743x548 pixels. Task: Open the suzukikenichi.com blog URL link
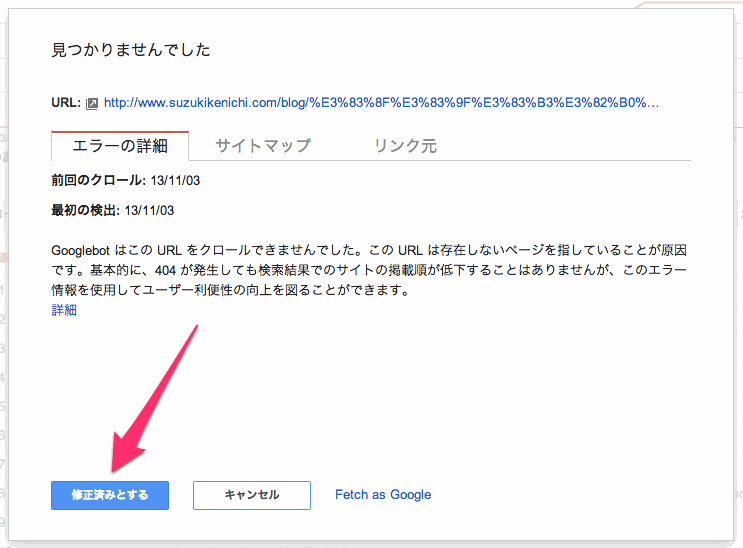(x=381, y=103)
